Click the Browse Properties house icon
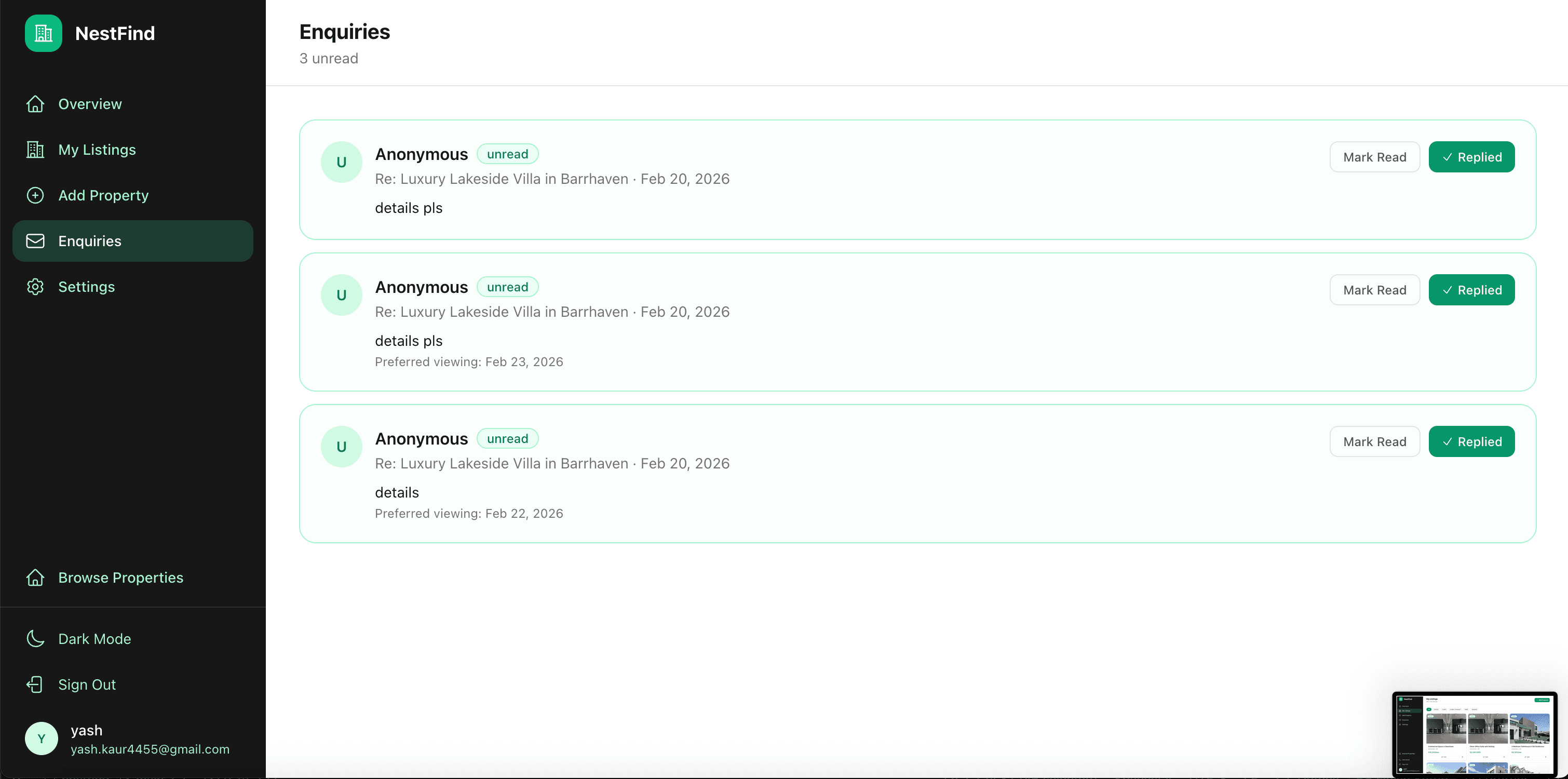Screen dimensions: 1568x779 [35, 577]
